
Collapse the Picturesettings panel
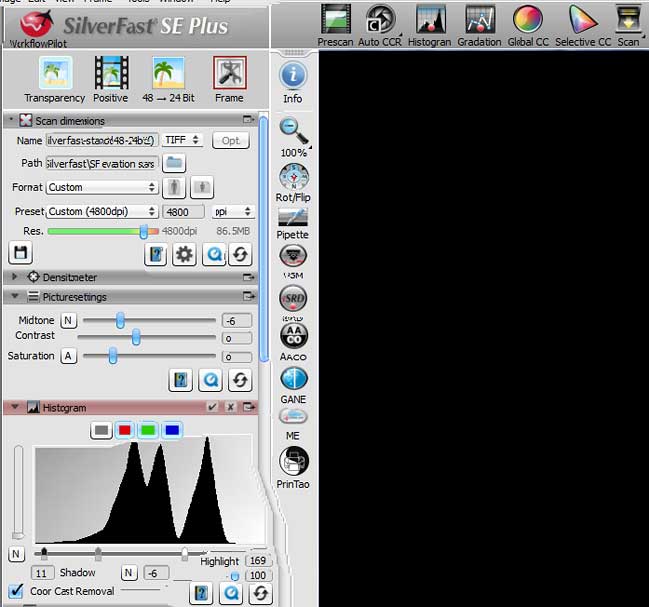[15, 296]
